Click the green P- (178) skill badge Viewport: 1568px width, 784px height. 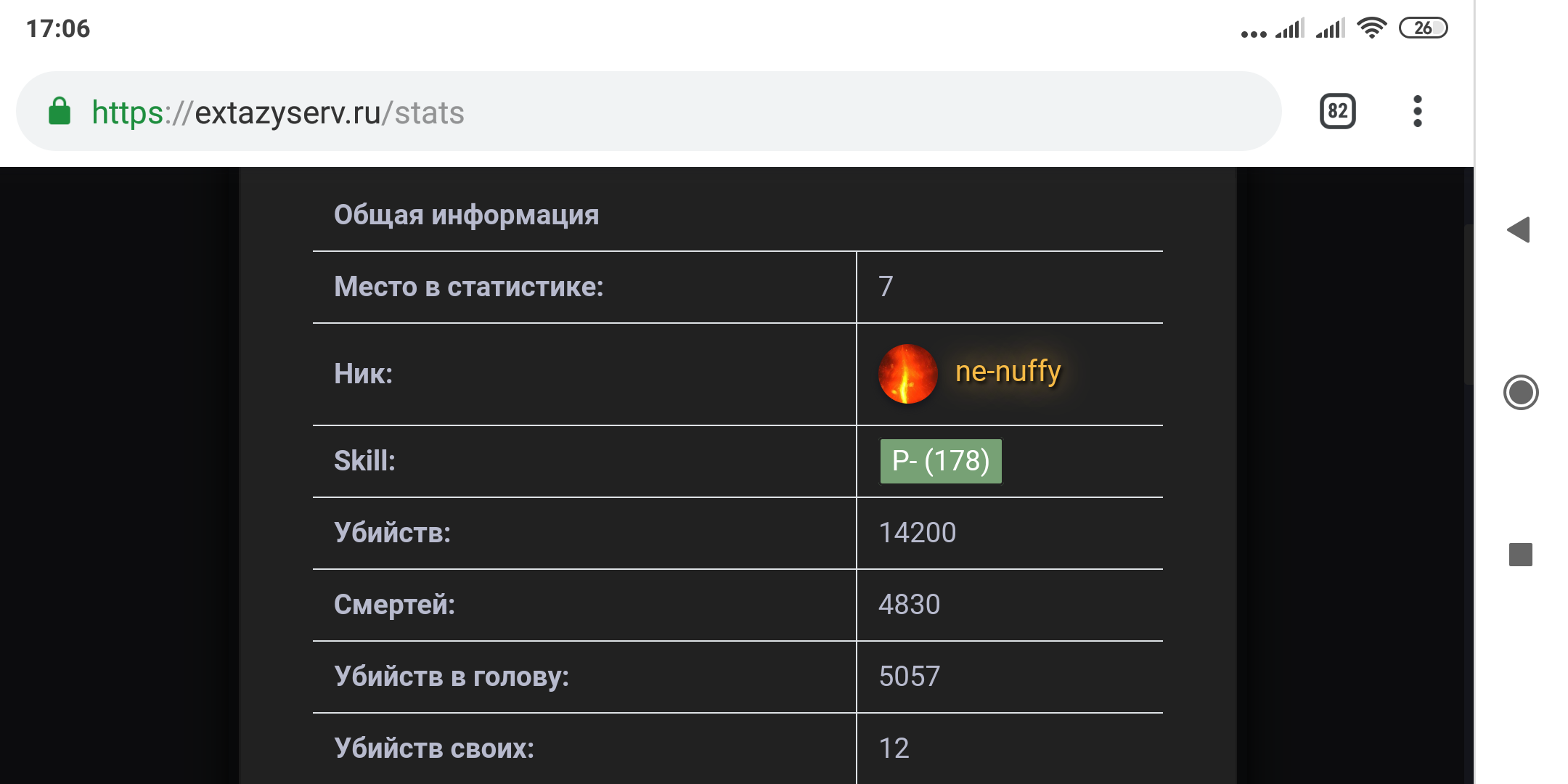(x=940, y=461)
